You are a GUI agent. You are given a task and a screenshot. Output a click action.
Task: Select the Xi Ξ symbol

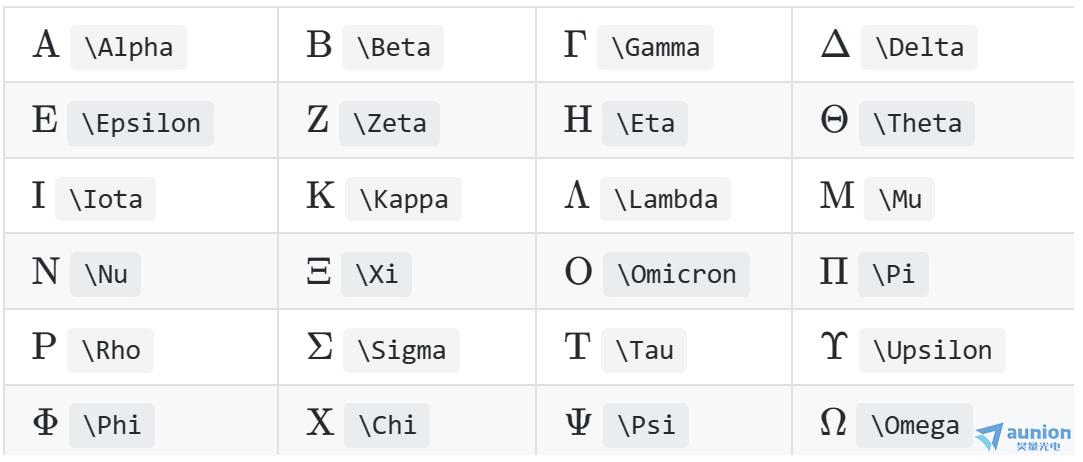[318, 271]
